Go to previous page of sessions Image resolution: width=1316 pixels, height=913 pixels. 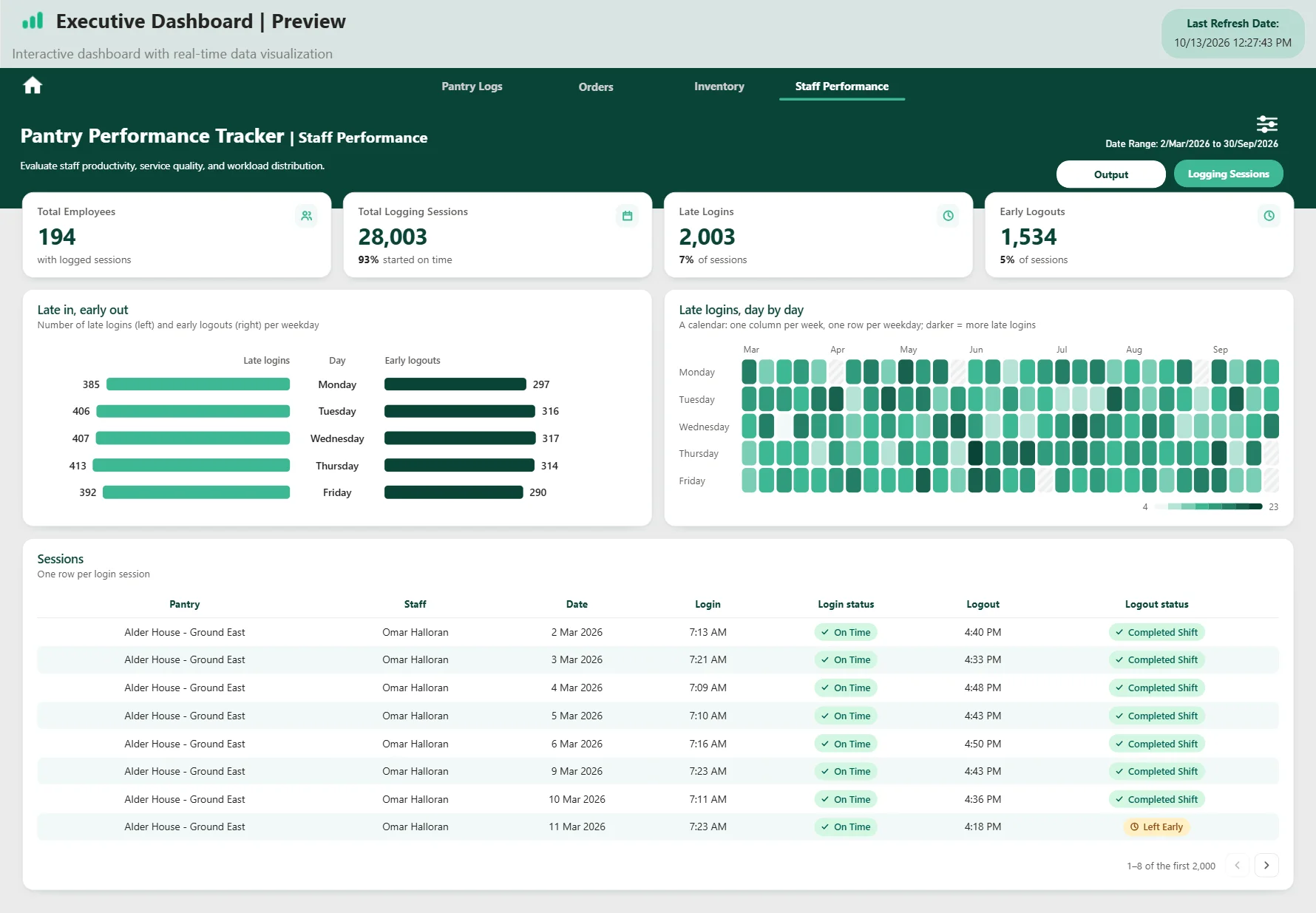(1237, 865)
